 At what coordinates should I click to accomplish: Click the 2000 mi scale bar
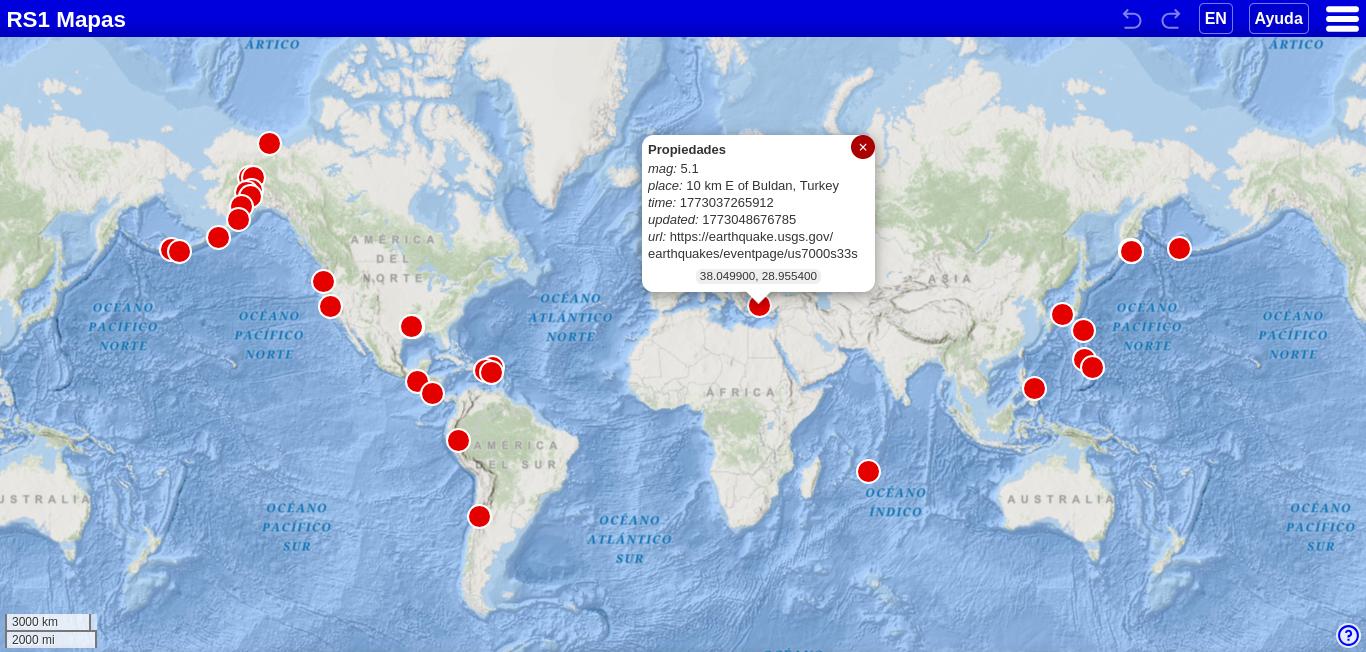click(x=51, y=640)
